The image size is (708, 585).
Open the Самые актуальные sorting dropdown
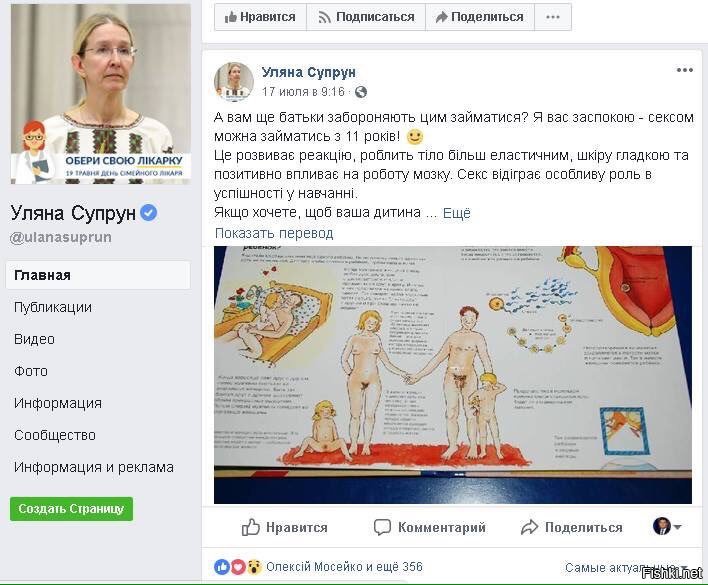tap(626, 568)
